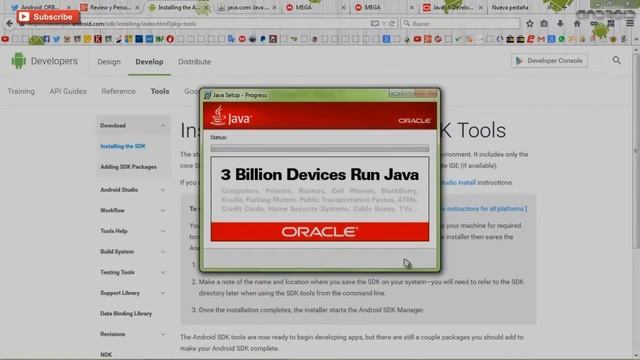
Task: Open the Gmail bookmark icon
Action: (541, 39)
